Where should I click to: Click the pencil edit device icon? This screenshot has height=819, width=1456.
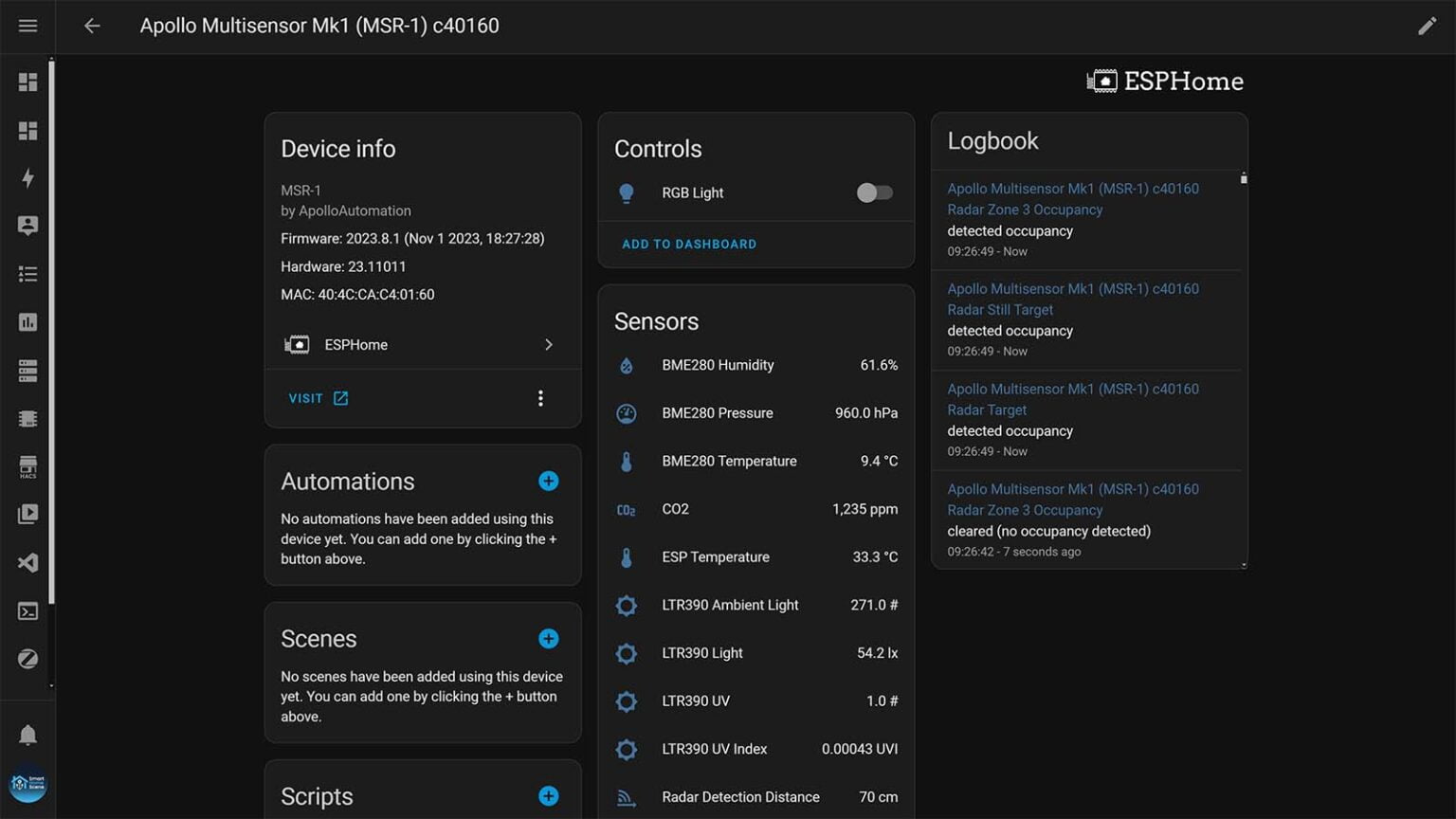pos(1427,26)
